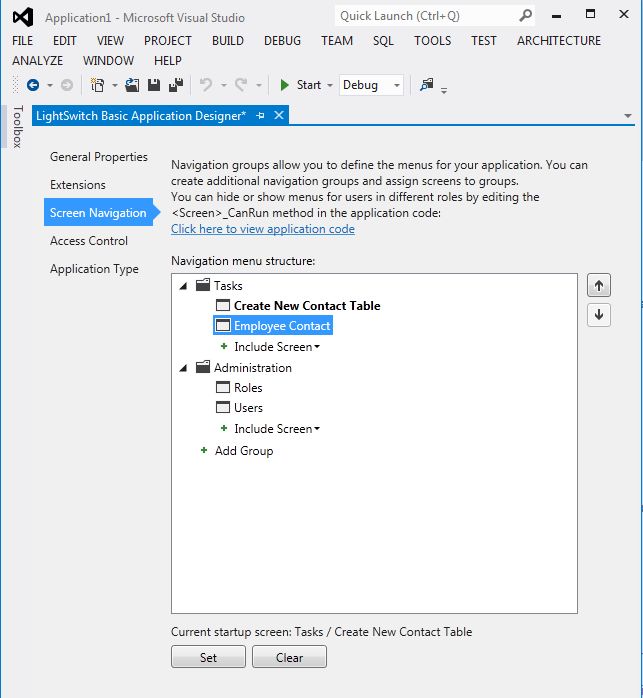Click the Clear startup screen button
The height and width of the screenshot is (698, 643).
point(289,657)
